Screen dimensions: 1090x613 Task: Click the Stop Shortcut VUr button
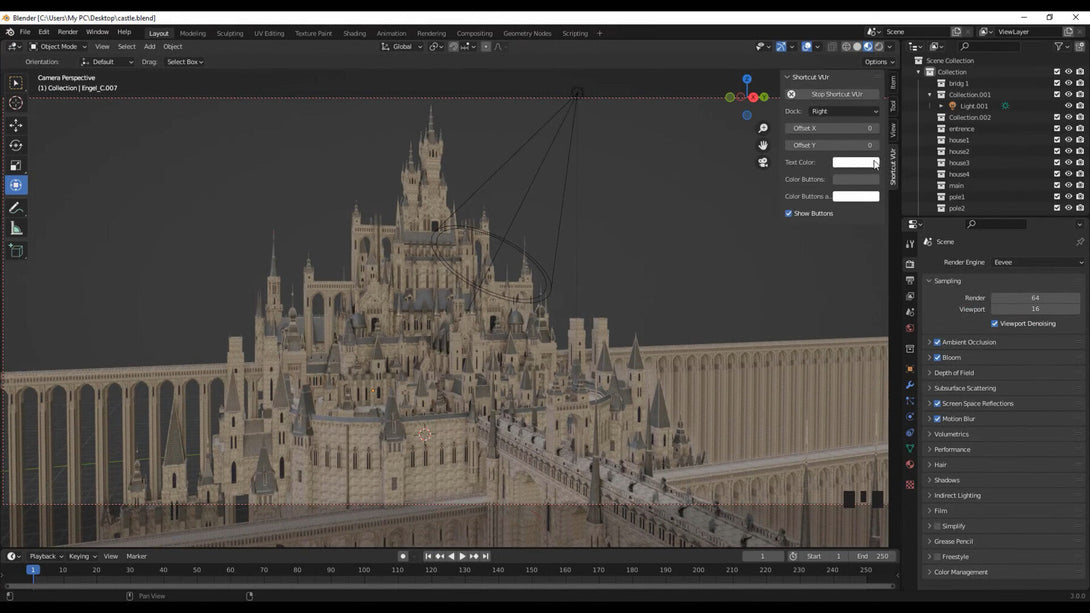(x=832, y=94)
